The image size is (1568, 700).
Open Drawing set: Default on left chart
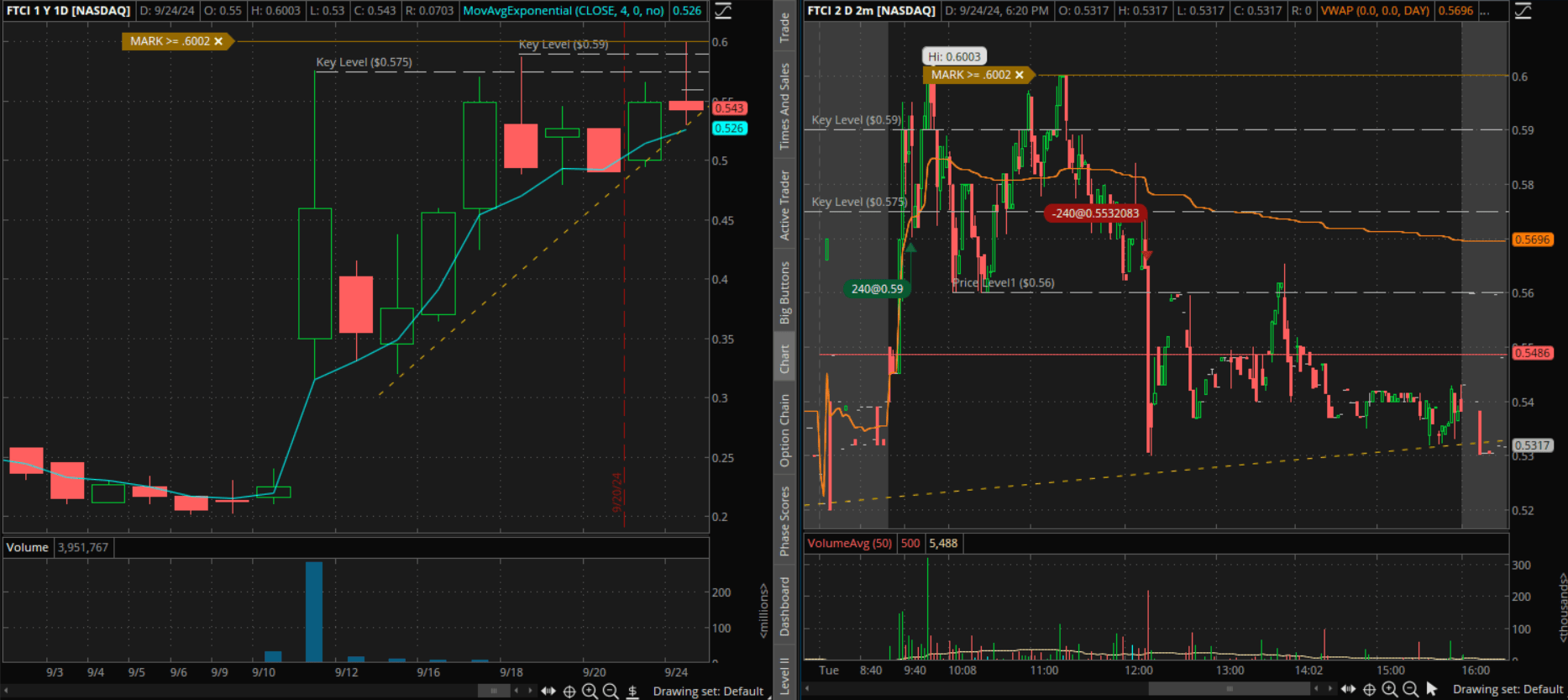point(708,692)
